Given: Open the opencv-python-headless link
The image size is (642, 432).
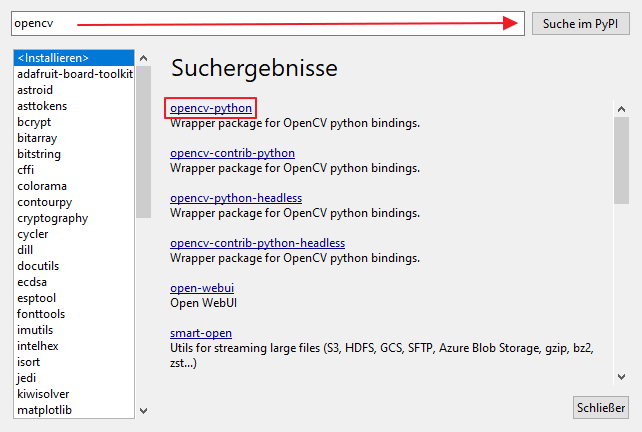Looking at the screenshot, I should pos(236,198).
